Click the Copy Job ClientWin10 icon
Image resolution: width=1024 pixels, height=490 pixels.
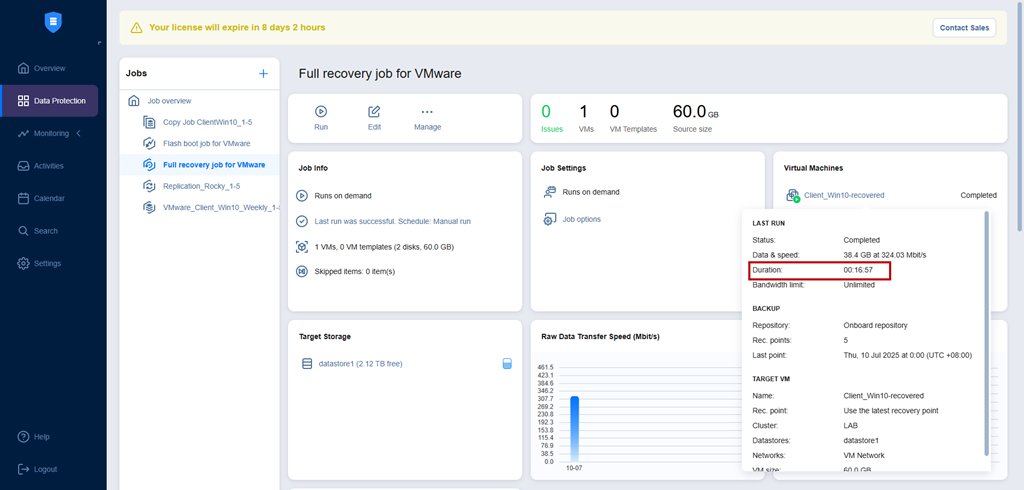(149, 122)
